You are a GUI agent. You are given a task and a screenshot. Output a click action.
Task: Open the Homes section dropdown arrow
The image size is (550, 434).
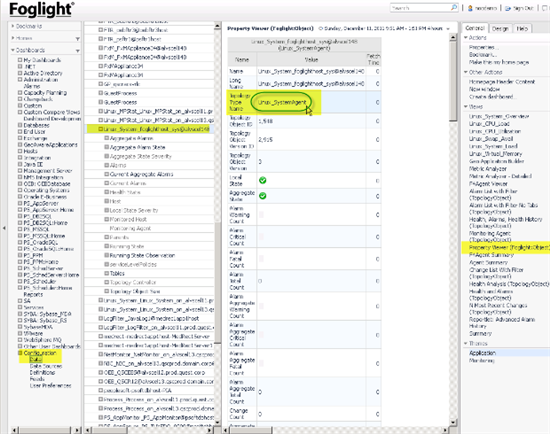pos(78,38)
